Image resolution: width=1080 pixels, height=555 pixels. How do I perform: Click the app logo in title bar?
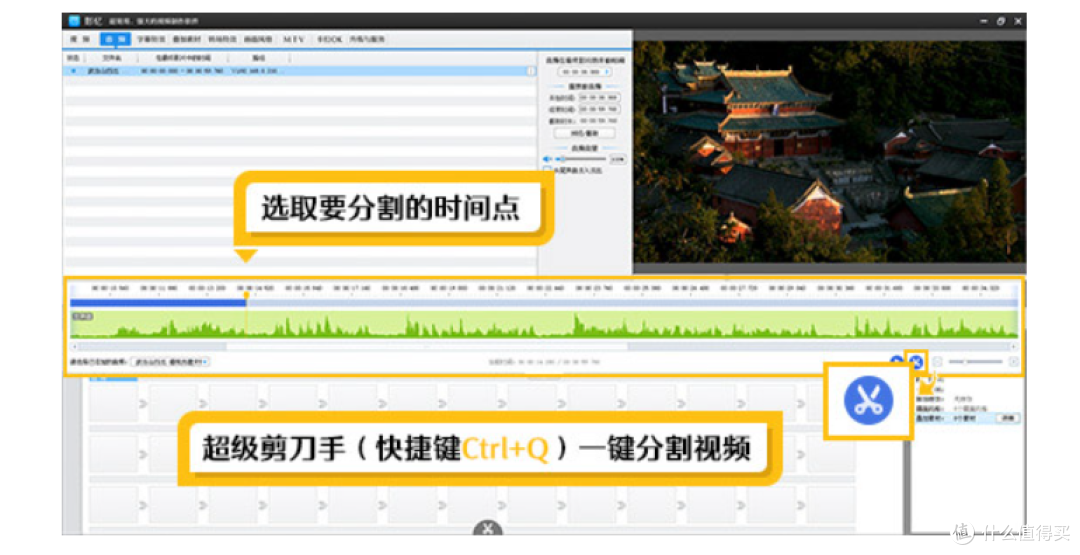[x=74, y=21]
